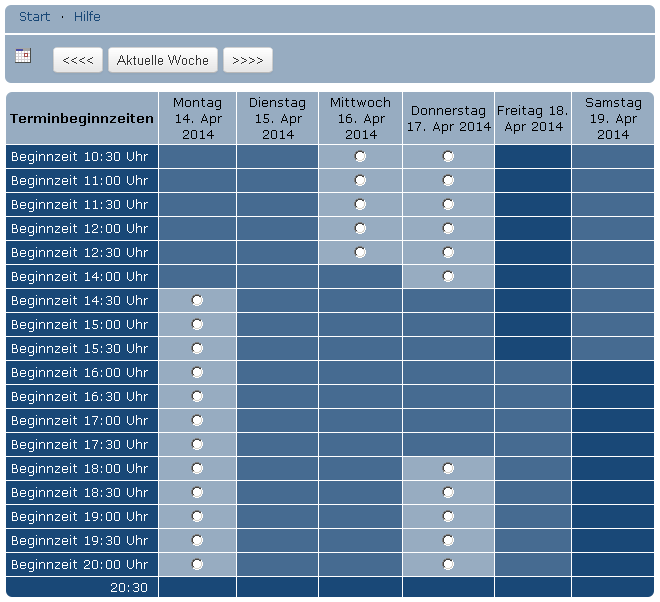
Task: Click the Freitag 18. Apr 2014 column header
Action: (532, 119)
